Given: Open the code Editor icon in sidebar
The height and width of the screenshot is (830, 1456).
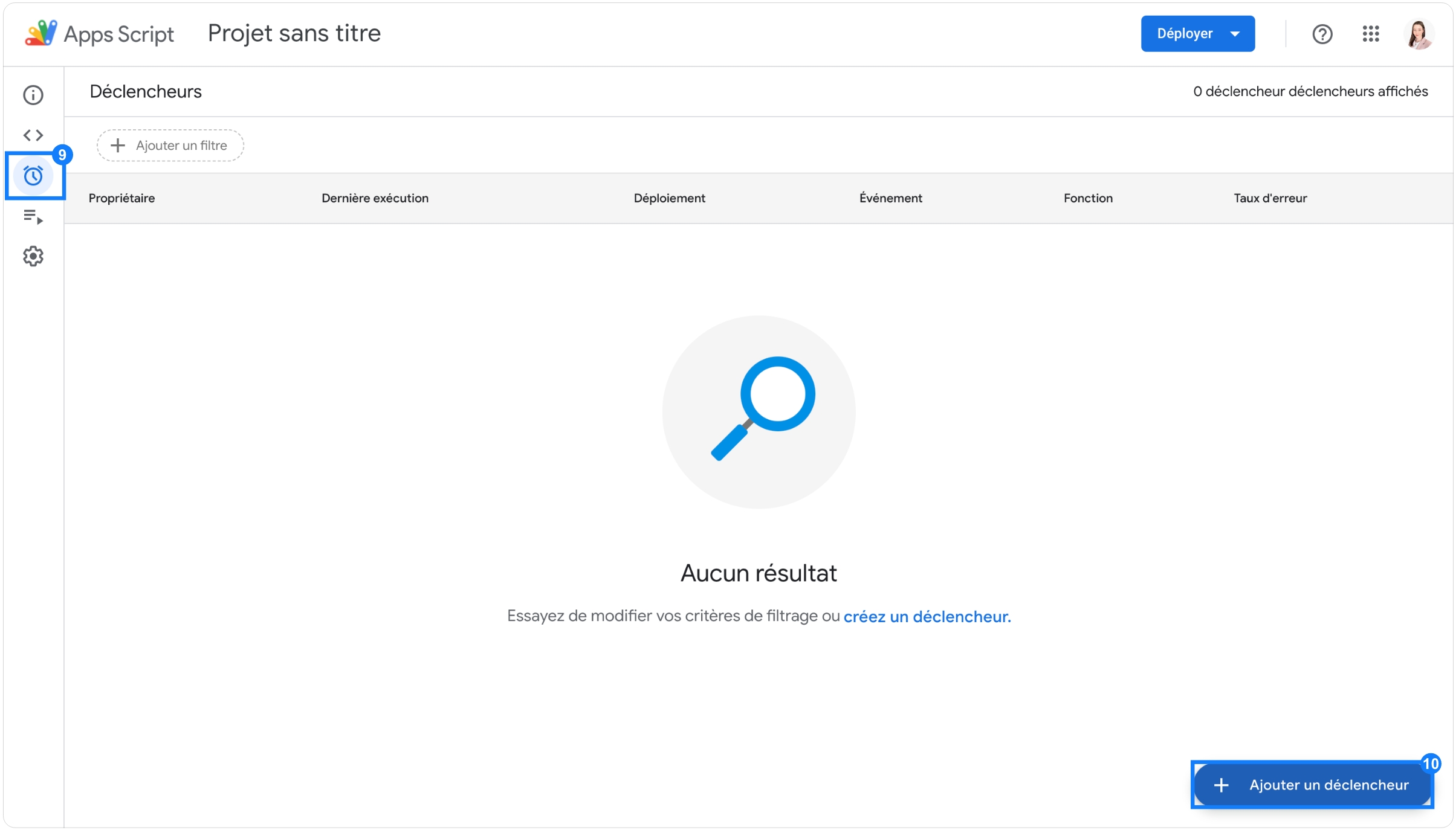Looking at the screenshot, I should tap(33, 135).
